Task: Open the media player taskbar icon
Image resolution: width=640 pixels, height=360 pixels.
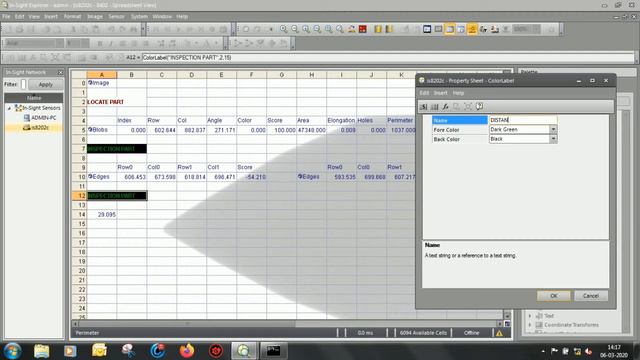Action: coord(70,351)
